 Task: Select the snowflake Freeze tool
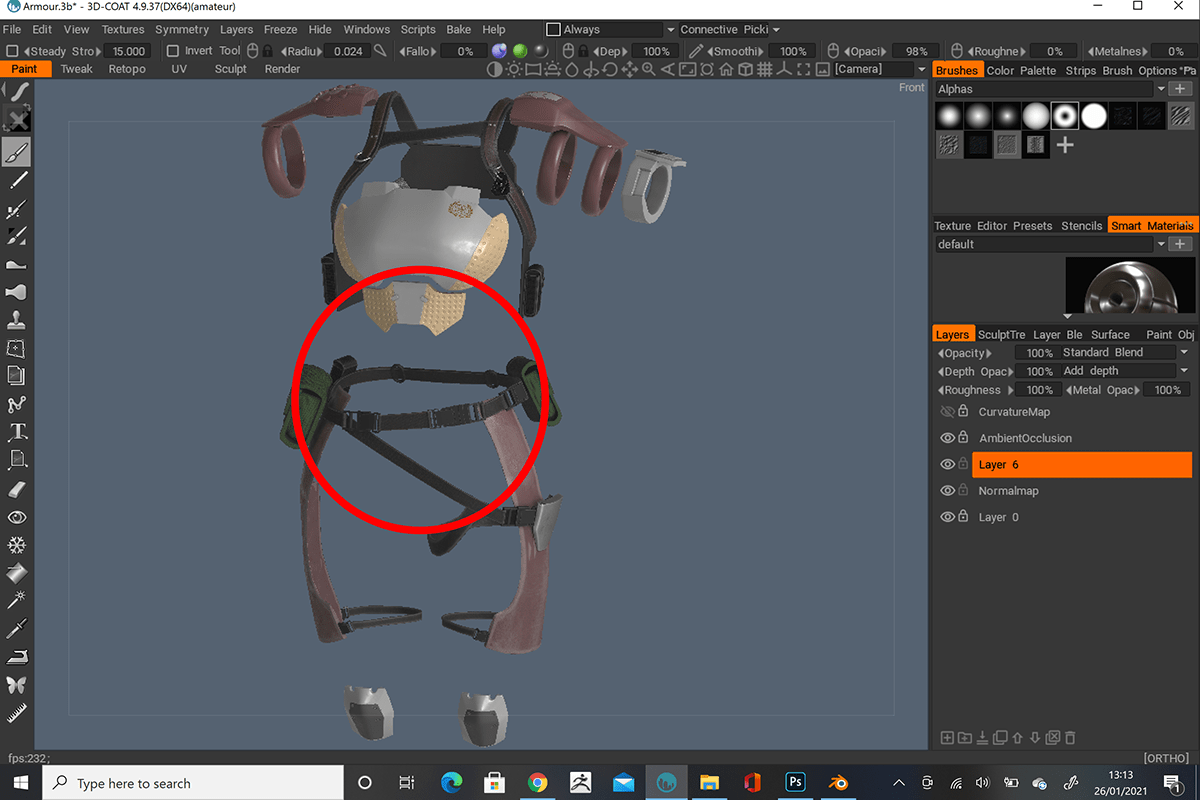pyautogui.click(x=17, y=545)
